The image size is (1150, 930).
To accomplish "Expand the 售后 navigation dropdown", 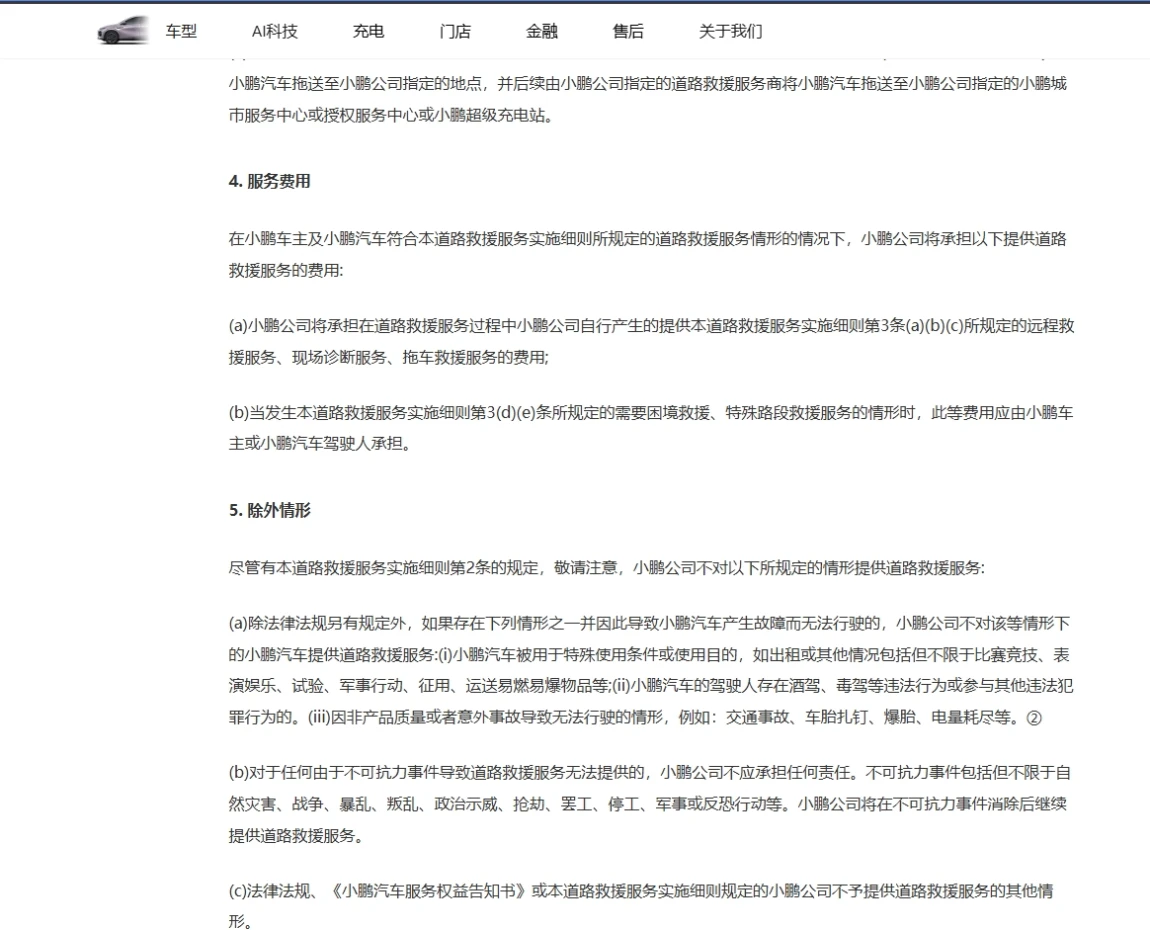I will [628, 31].
